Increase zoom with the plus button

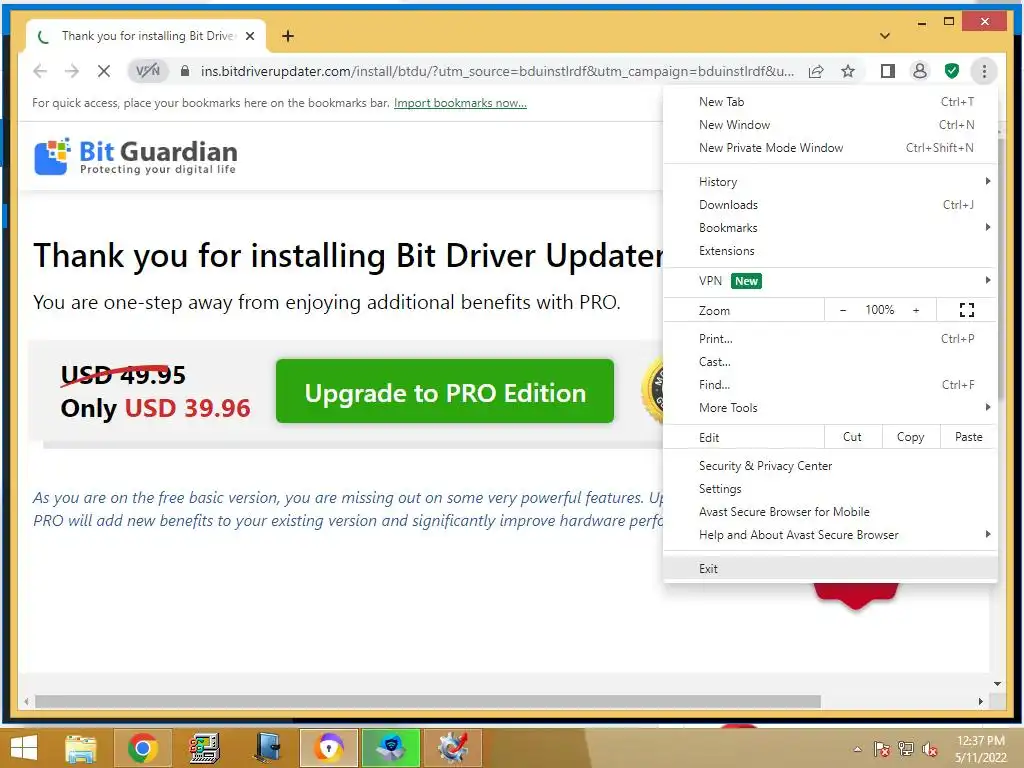pyautogui.click(x=916, y=310)
